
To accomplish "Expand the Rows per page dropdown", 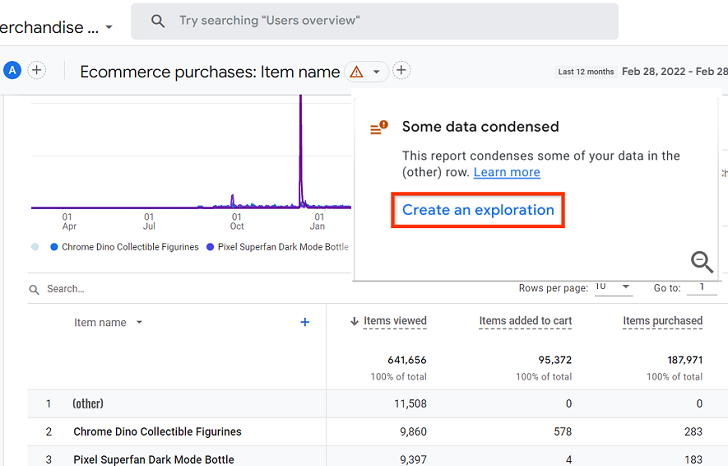I will [x=612, y=287].
